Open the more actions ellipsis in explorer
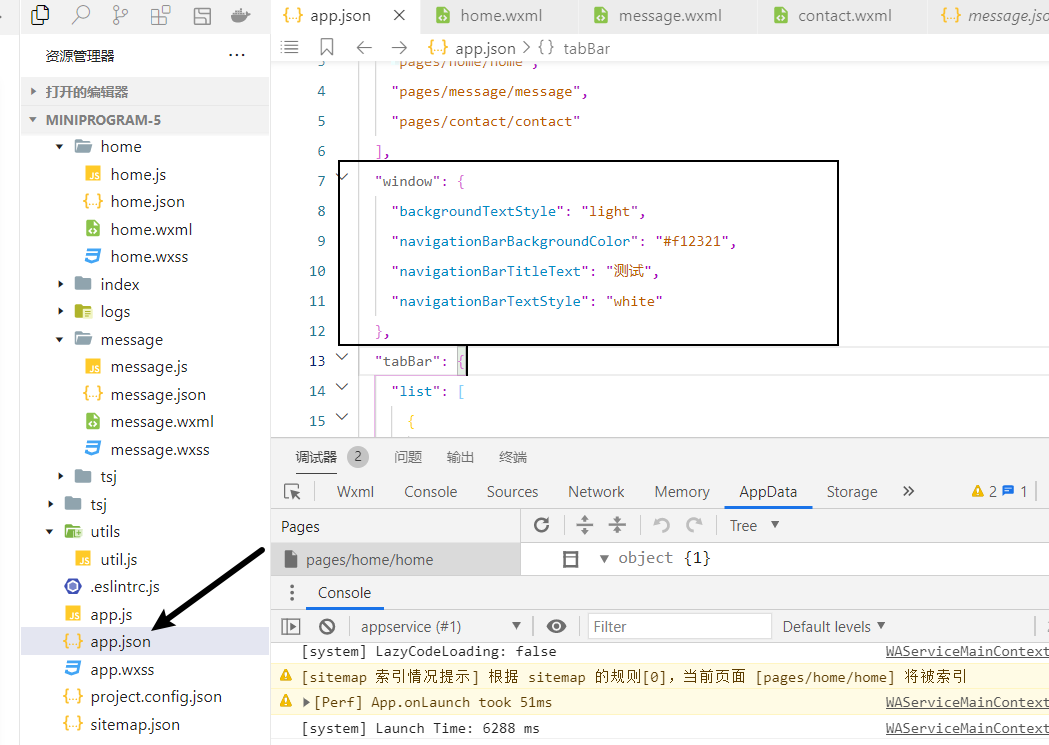This screenshot has height=745, width=1049. 237,56
